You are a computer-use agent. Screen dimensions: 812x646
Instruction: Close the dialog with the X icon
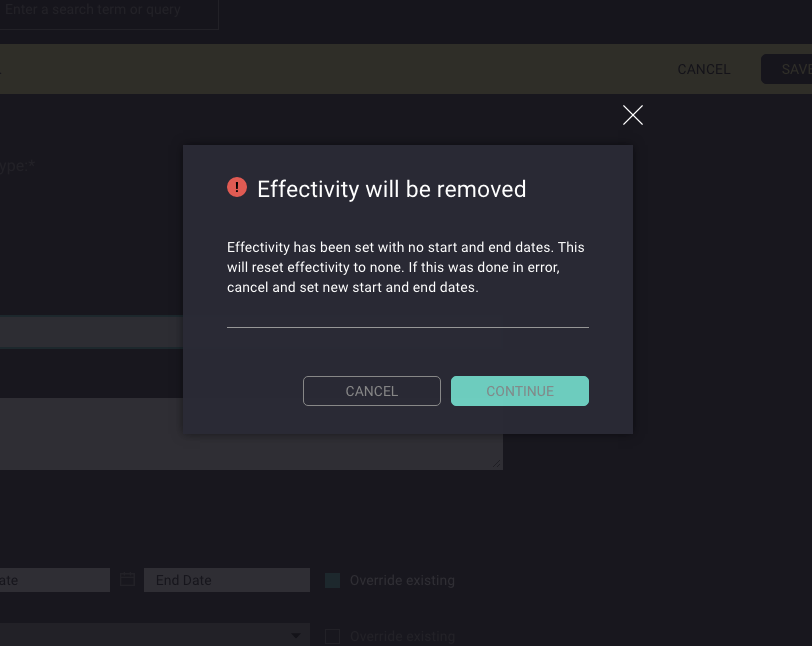point(633,115)
